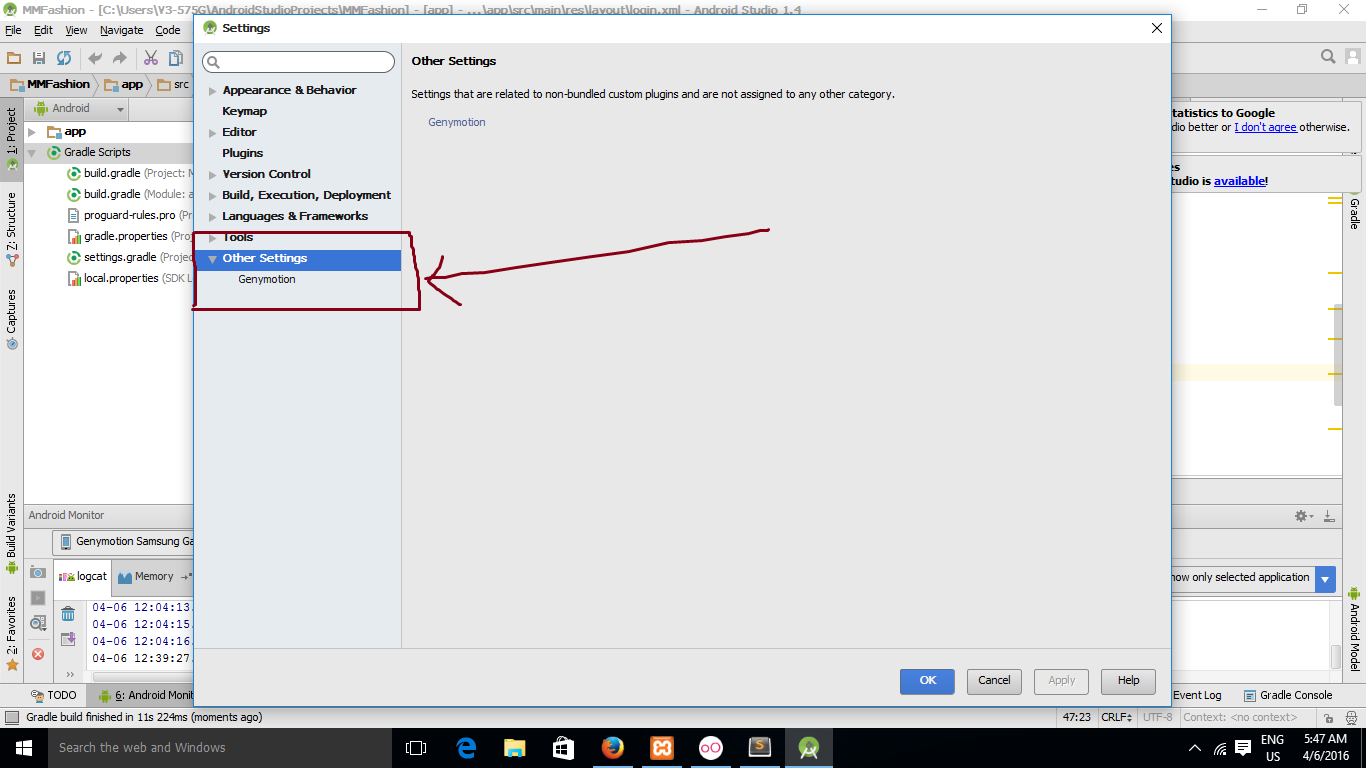Screen dimensions: 1366x768
Task: Click the Scroll to End icon in logcat
Action: (68, 639)
